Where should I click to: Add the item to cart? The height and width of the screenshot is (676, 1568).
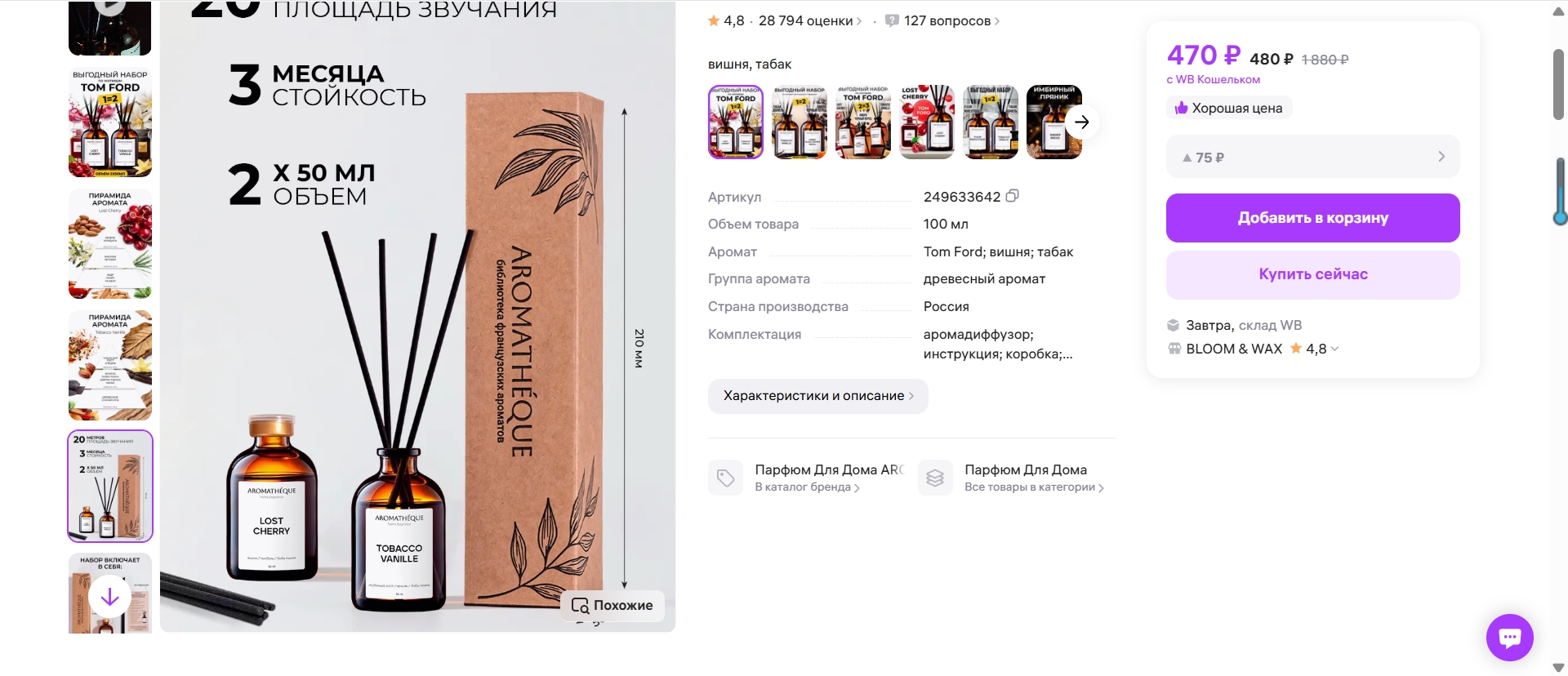click(x=1312, y=218)
